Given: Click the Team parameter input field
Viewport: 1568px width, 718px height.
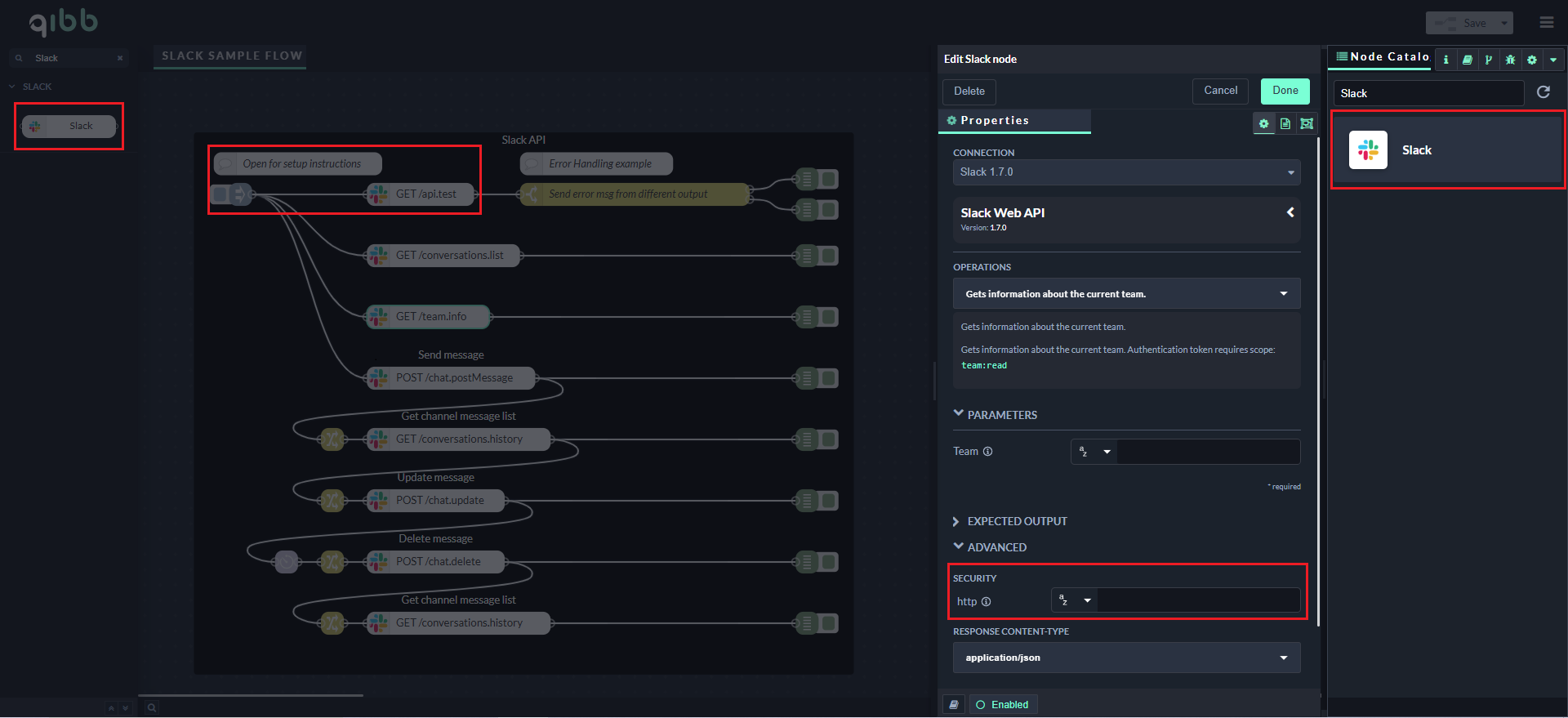Looking at the screenshot, I should pyautogui.click(x=1207, y=452).
